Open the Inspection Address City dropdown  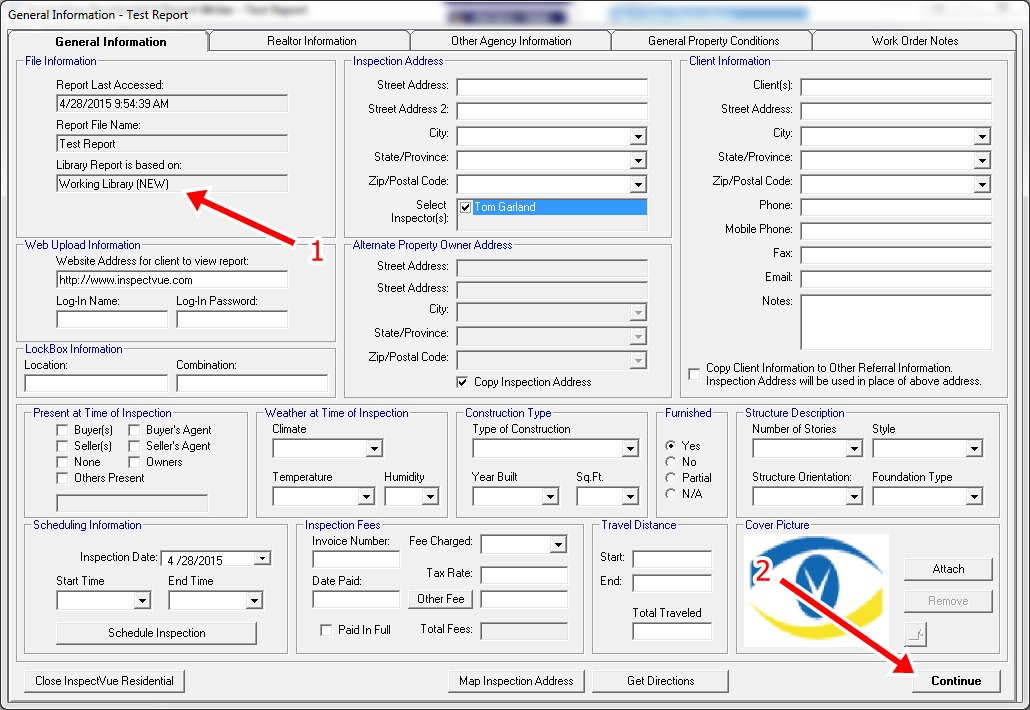pos(638,137)
